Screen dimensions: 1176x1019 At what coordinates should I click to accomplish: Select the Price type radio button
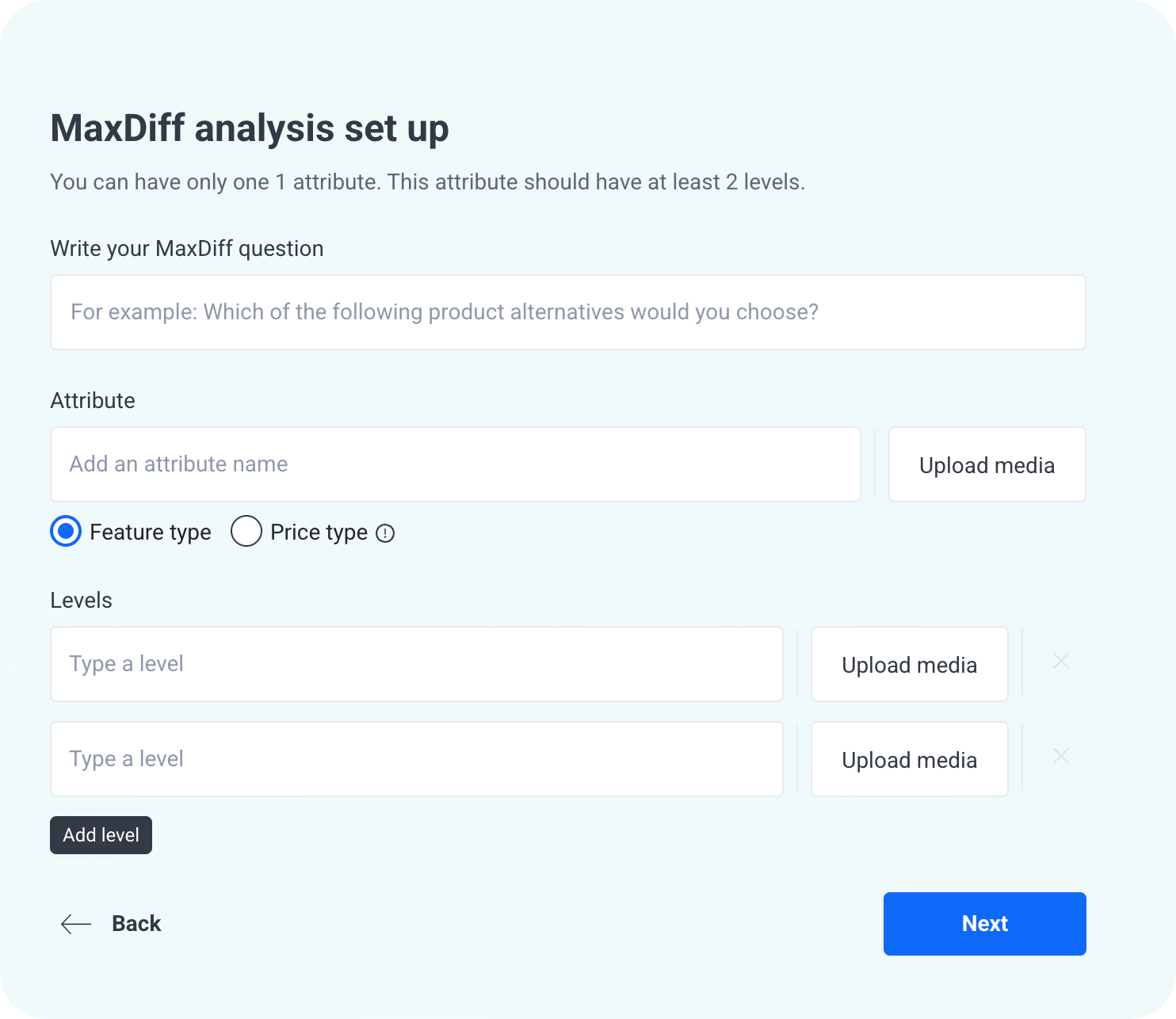(x=246, y=532)
